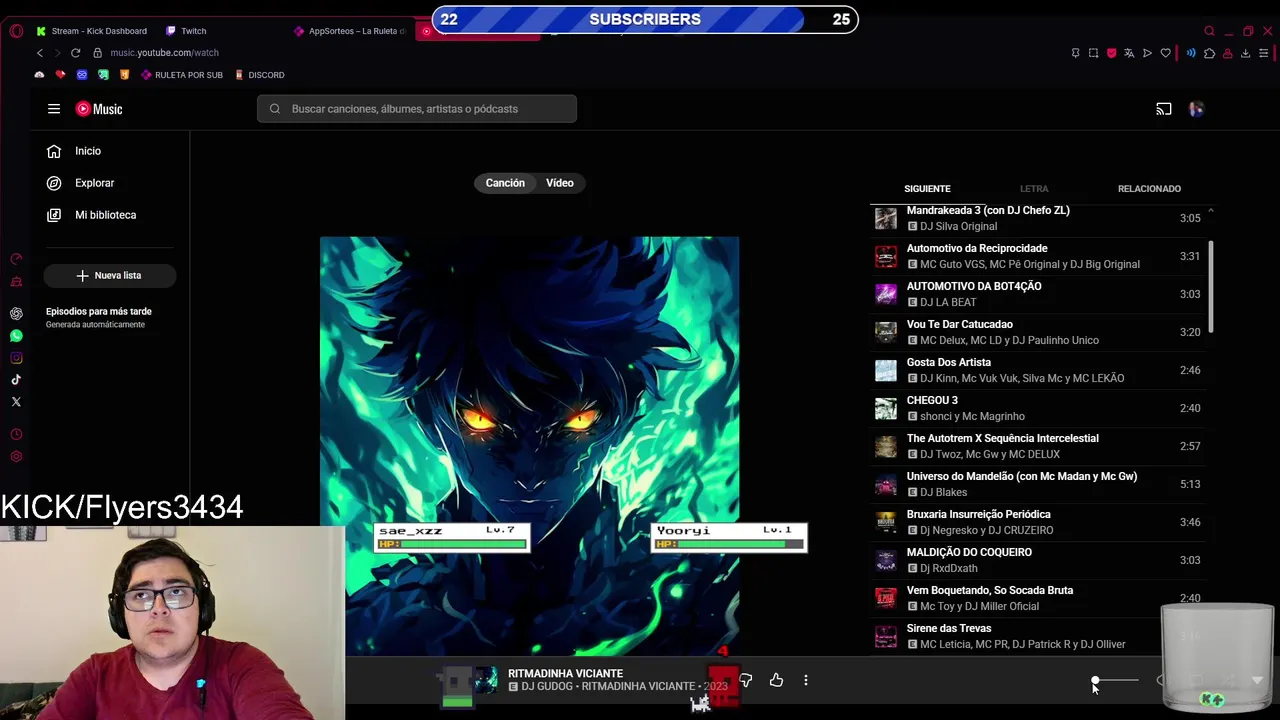Image resolution: width=1280 pixels, height=720 pixels.
Task: Play Universo do Mandelão from queue
Action: pos(1040,484)
